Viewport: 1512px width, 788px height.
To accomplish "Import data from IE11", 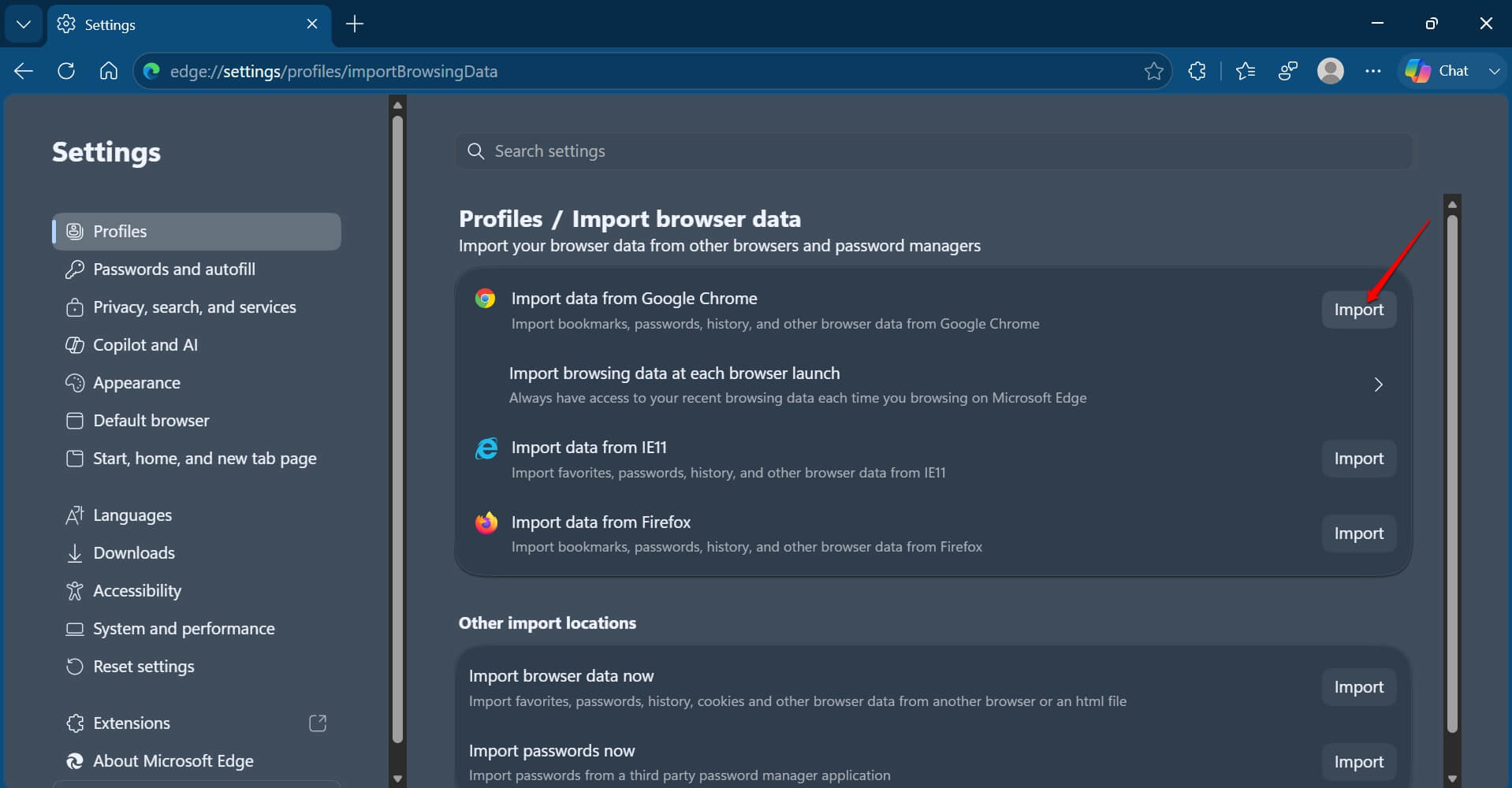I will (1358, 459).
